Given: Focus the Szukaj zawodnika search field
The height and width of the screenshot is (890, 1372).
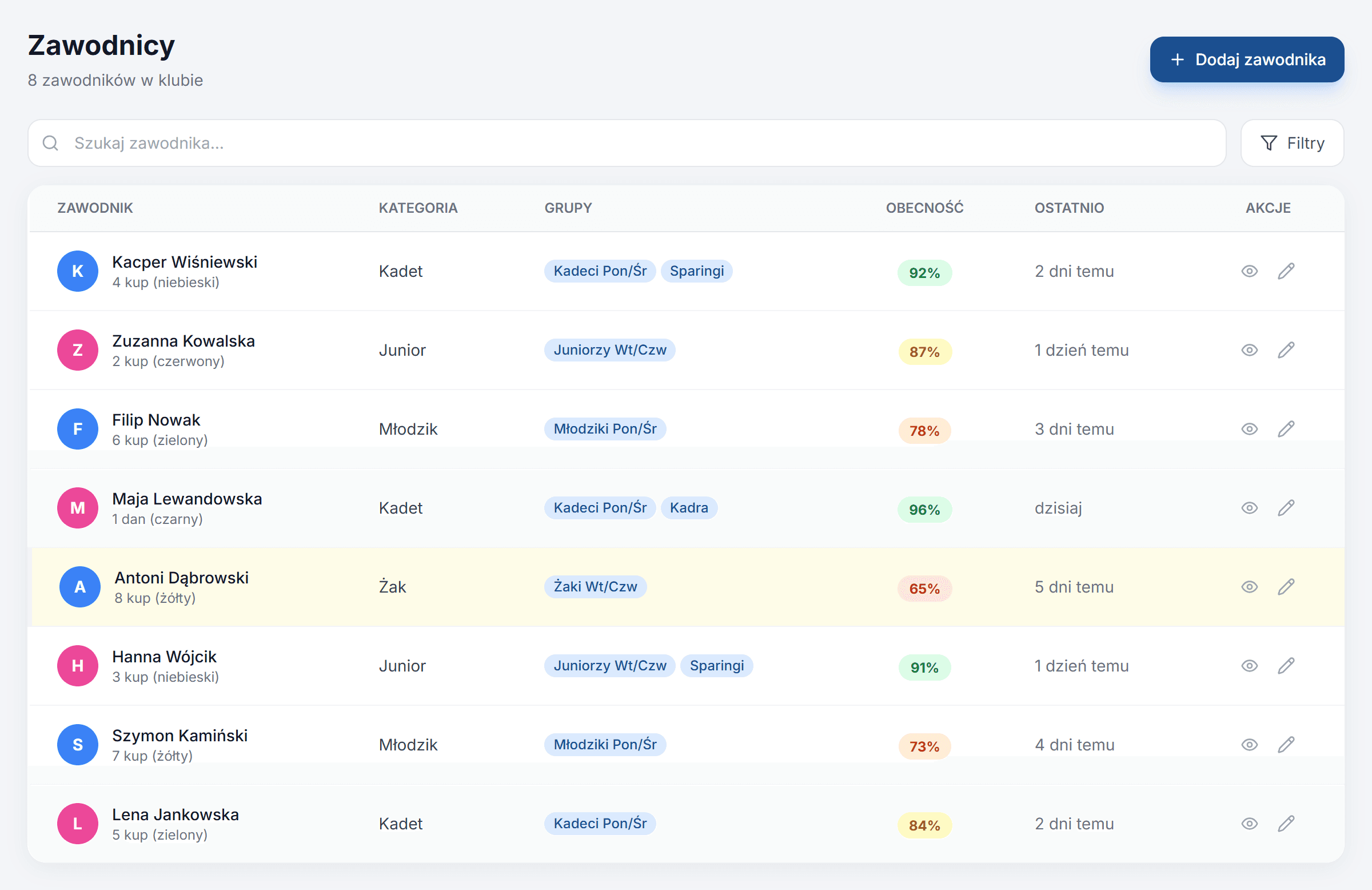Looking at the screenshot, I should coord(627,143).
